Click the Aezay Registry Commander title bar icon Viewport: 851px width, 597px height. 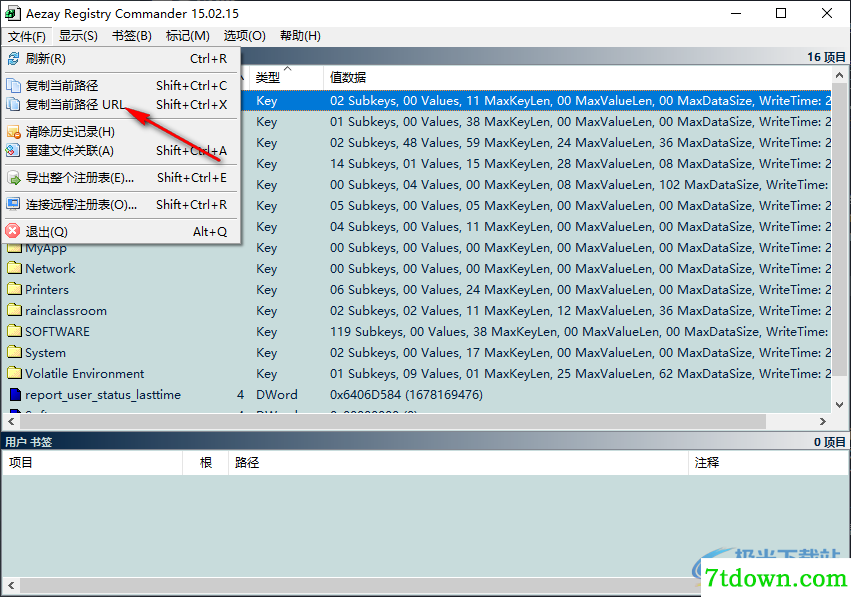(x=12, y=13)
